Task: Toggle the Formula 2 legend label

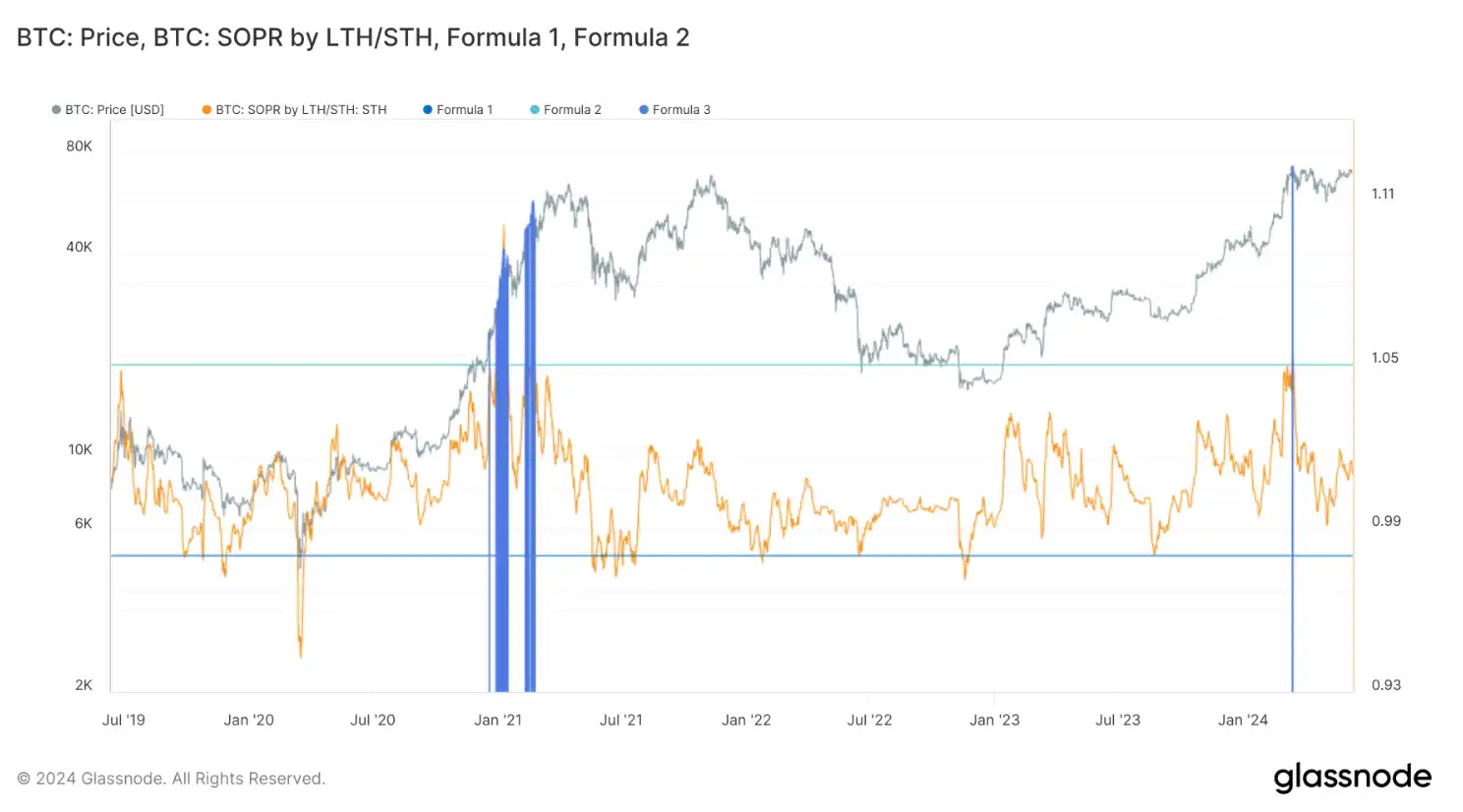Action: click(x=572, y=110)
